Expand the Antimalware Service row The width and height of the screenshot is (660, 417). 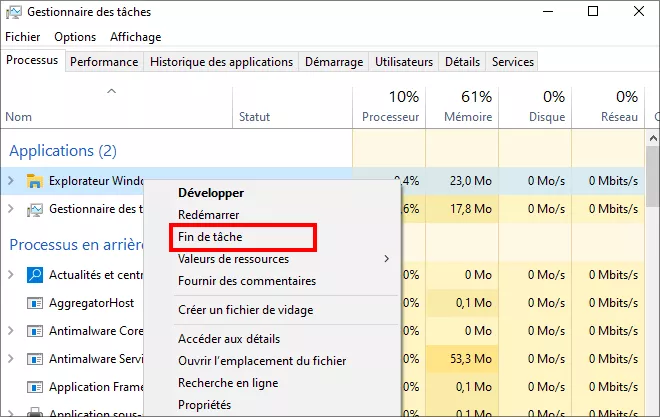click(11, 359)
